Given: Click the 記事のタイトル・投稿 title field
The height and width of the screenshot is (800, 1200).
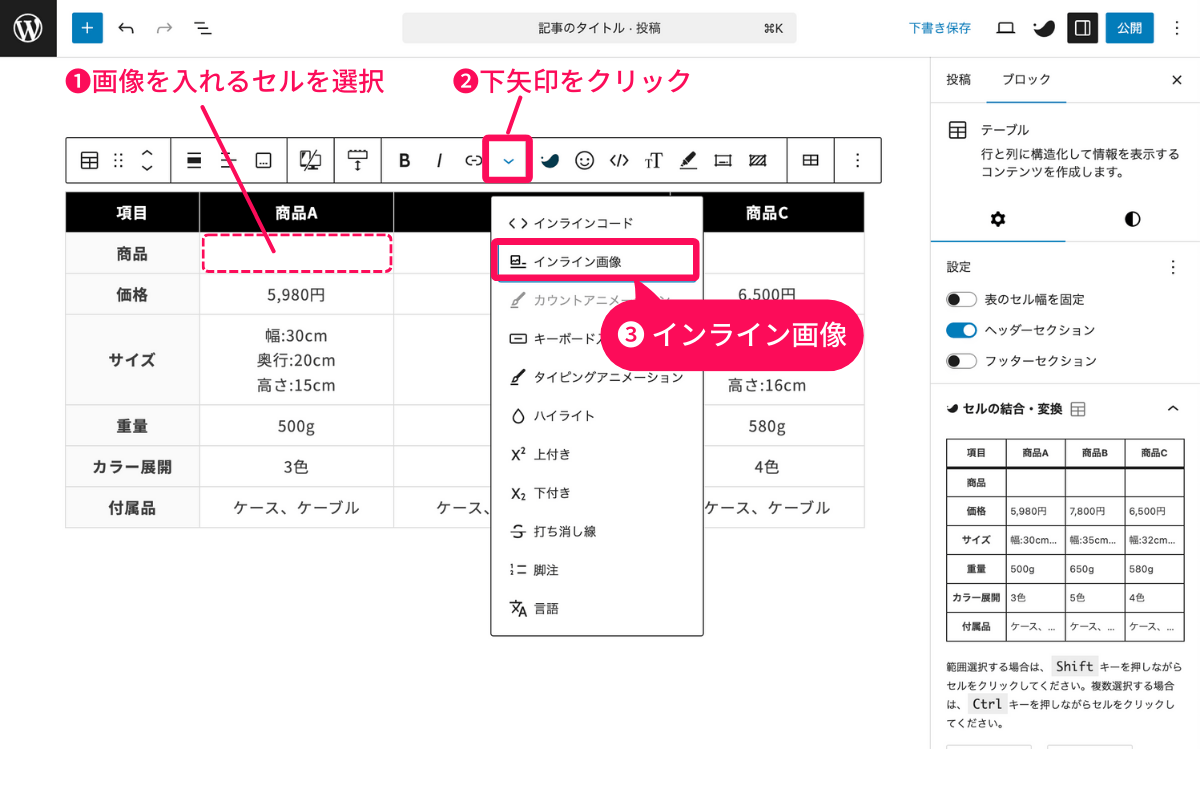Looking at the screenshot, I should pos(600,28).
